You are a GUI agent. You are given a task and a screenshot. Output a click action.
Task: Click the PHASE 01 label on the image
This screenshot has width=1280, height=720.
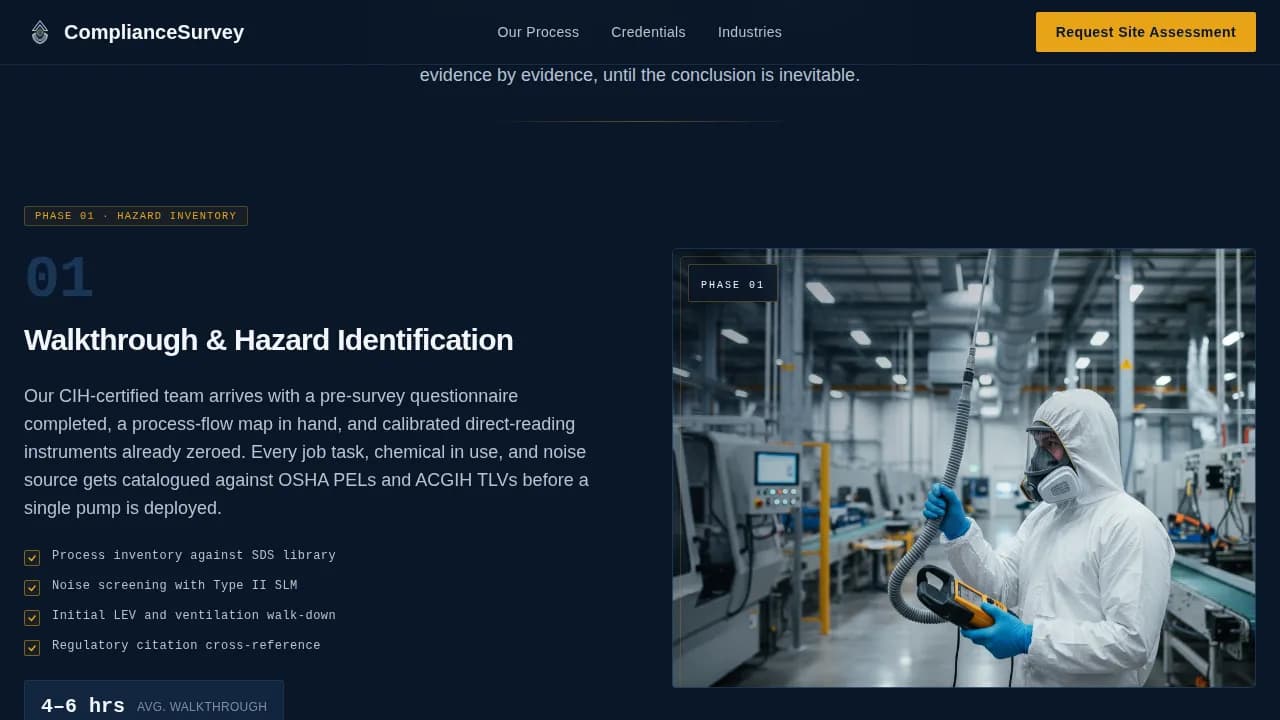pyautogui.click(x=732, y=284)
